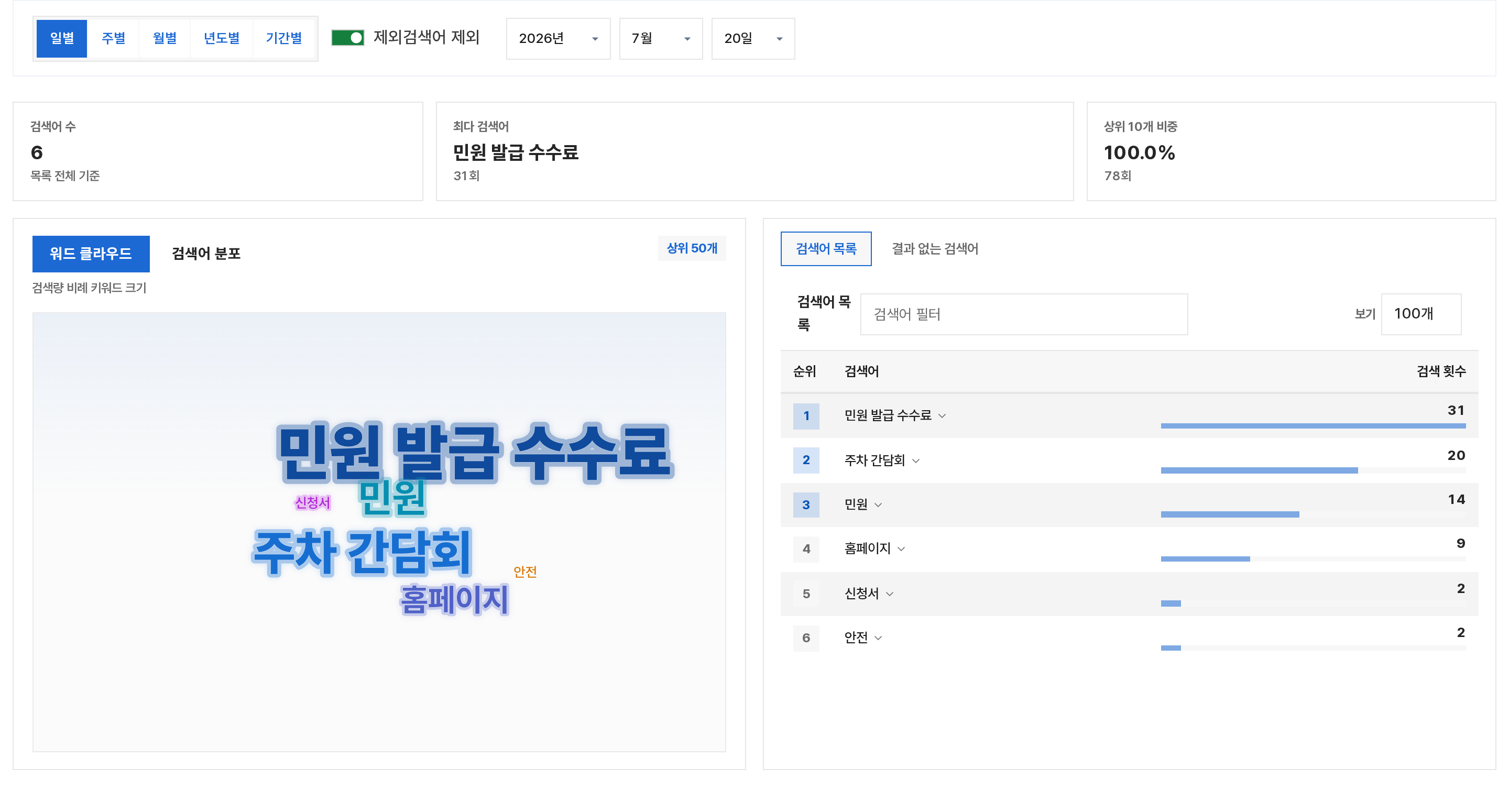
Task: Switch to the 기간별 period tab
Action: pos(284,38)
